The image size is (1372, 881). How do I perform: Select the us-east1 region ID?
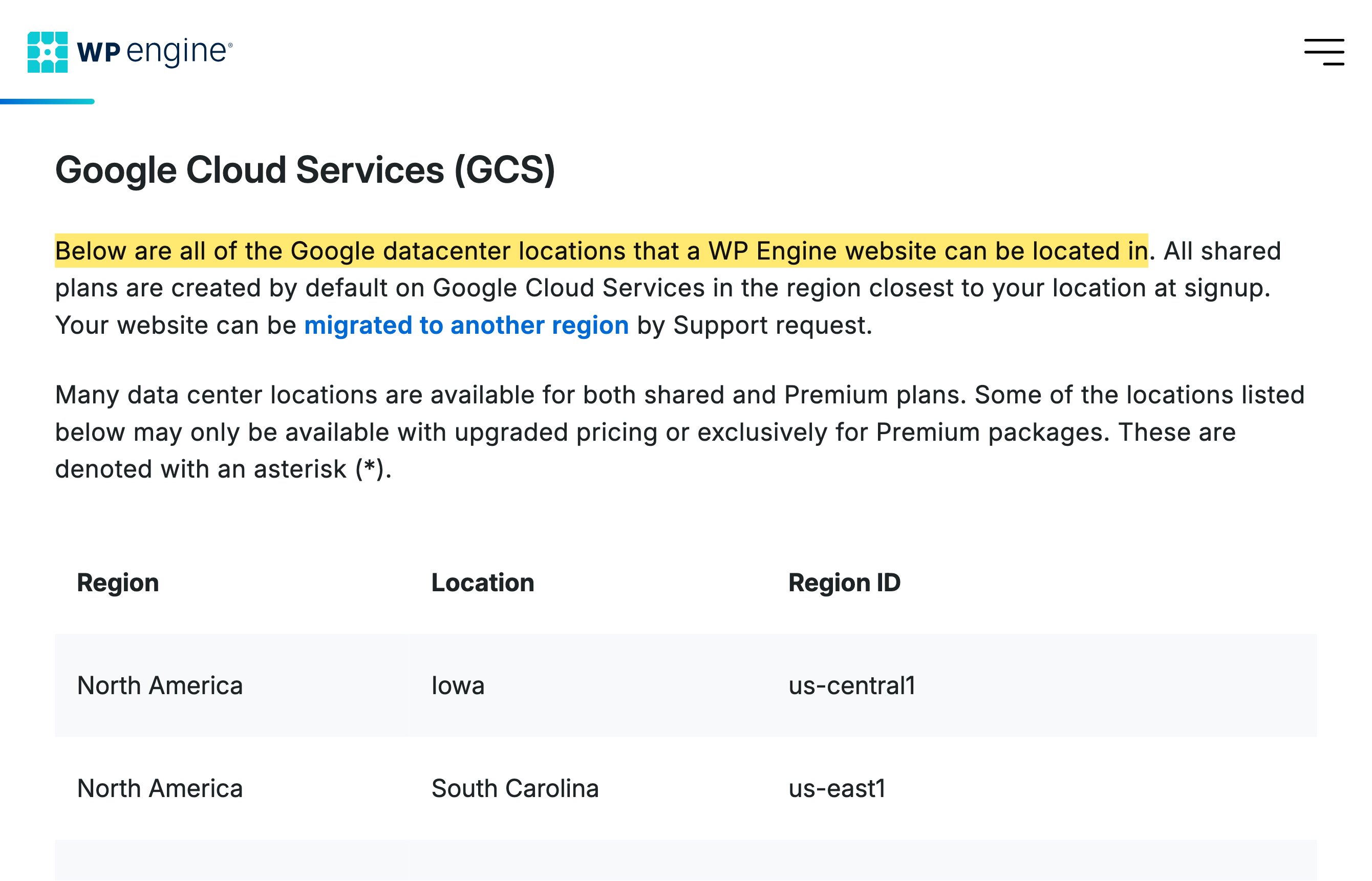(837, 789)
